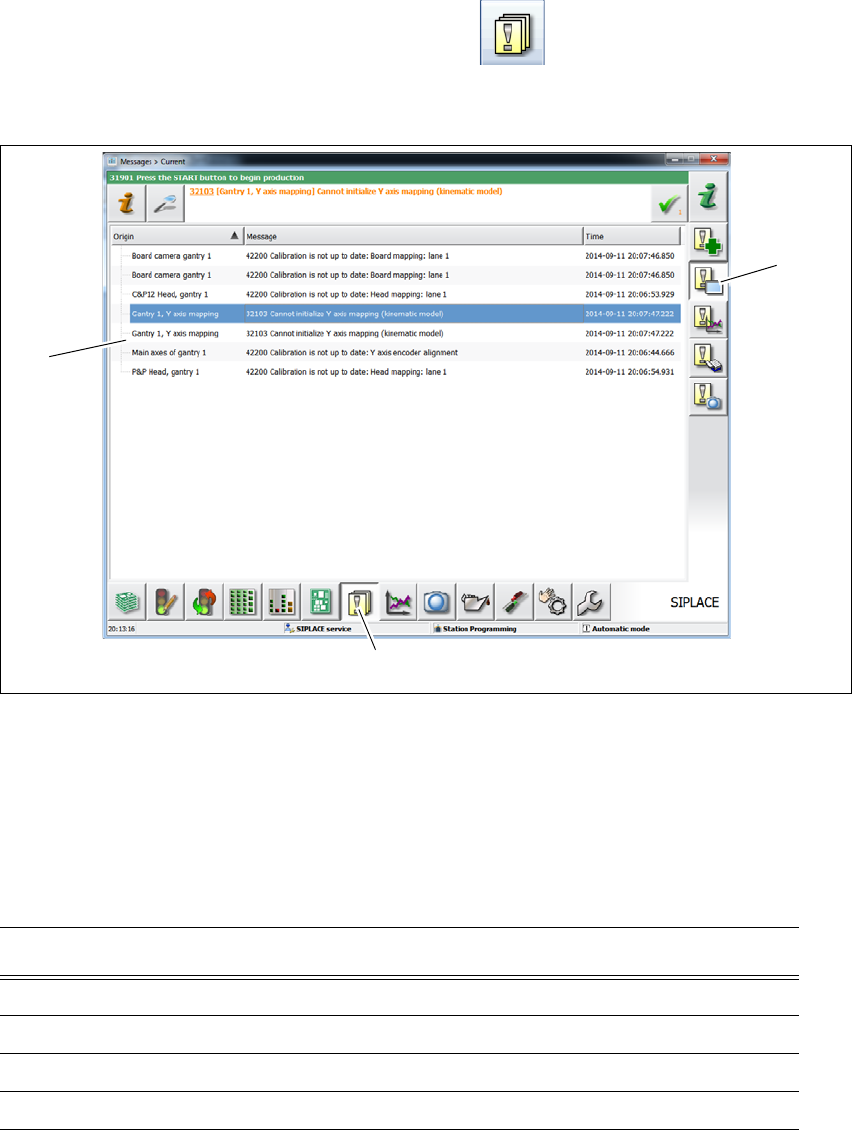Open the blue camera lens icon
Viewport: 852px width, 1130px height.
(x=437, y=602)
